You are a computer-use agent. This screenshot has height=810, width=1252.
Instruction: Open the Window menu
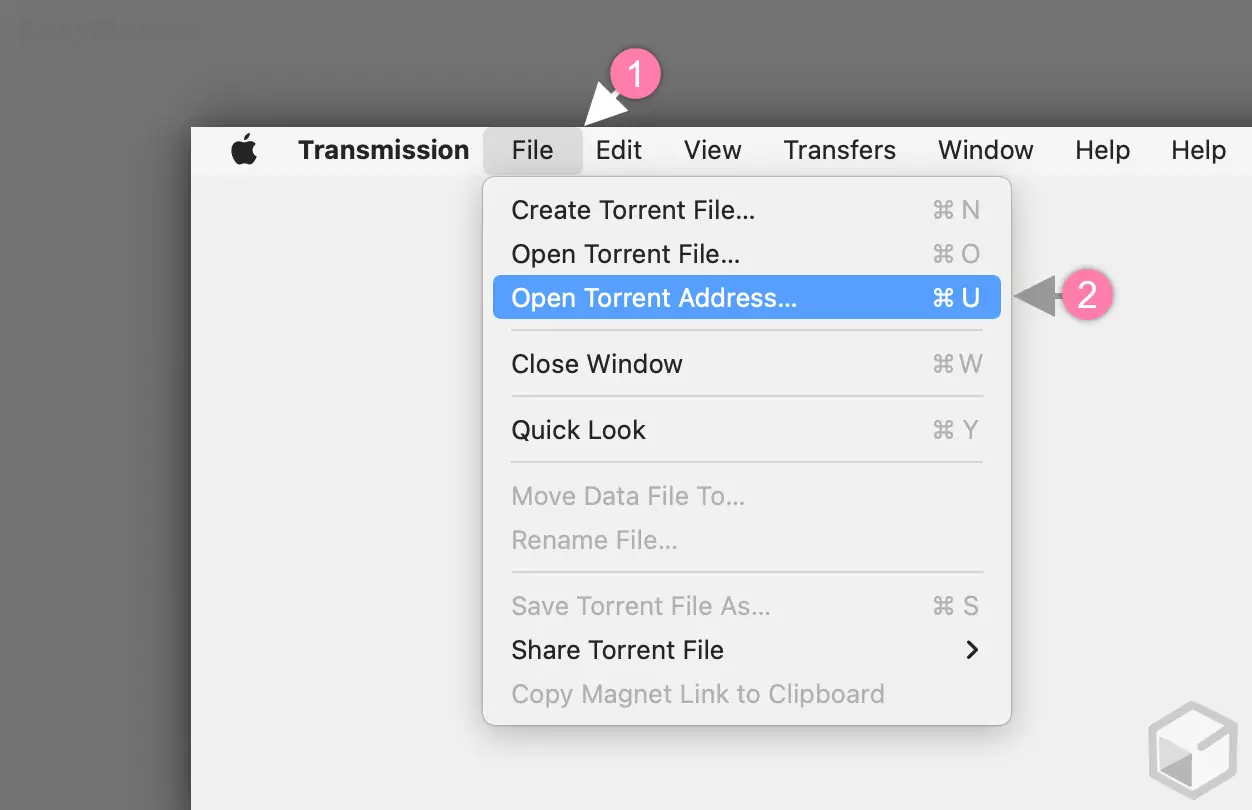pos(985,150)
